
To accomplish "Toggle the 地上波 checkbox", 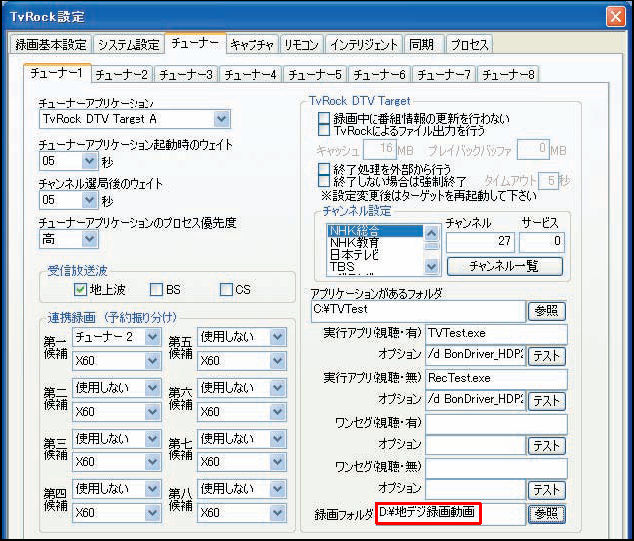I will point(80,290).
